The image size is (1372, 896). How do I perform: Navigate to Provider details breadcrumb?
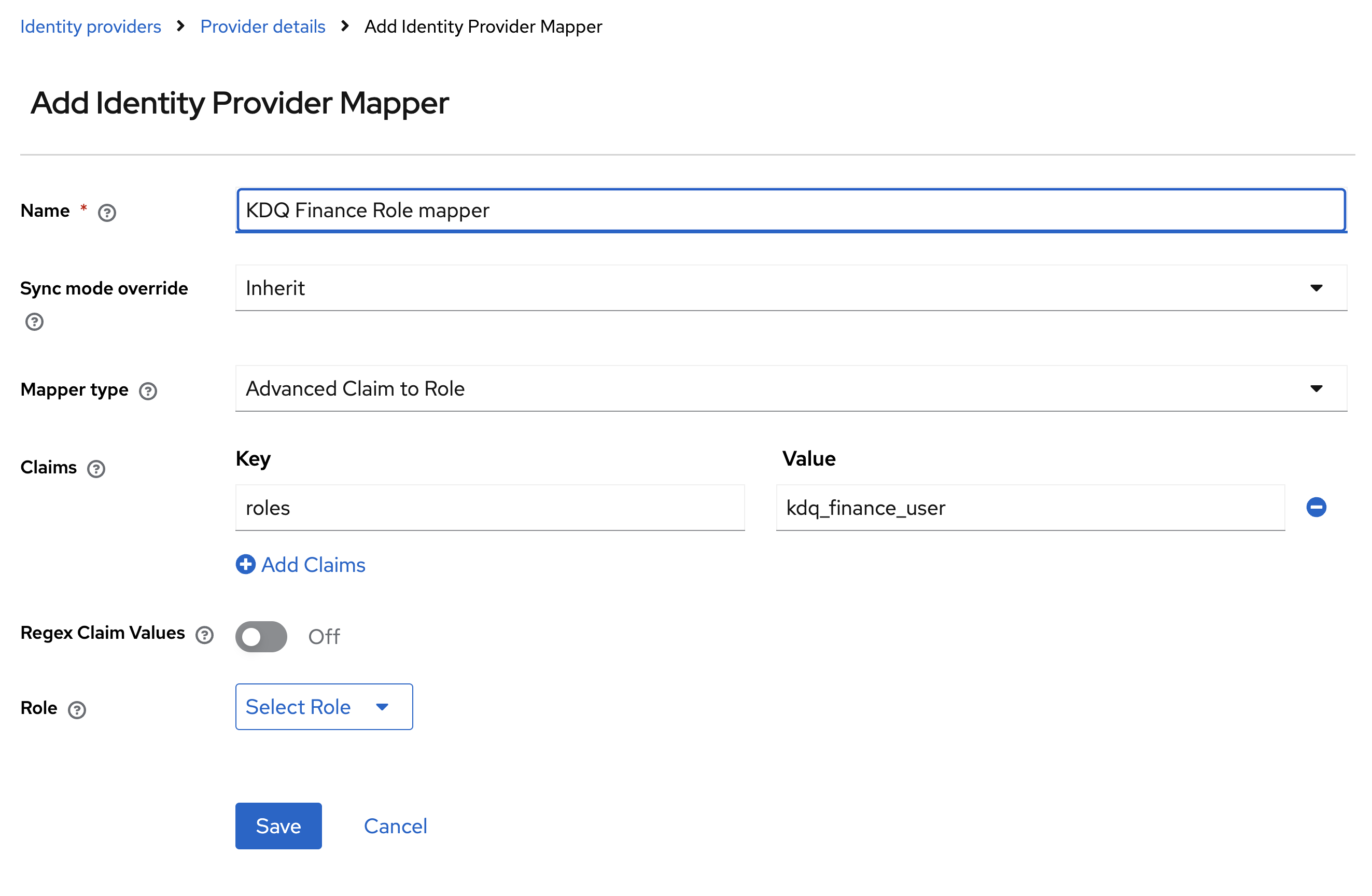pos(263,26)
